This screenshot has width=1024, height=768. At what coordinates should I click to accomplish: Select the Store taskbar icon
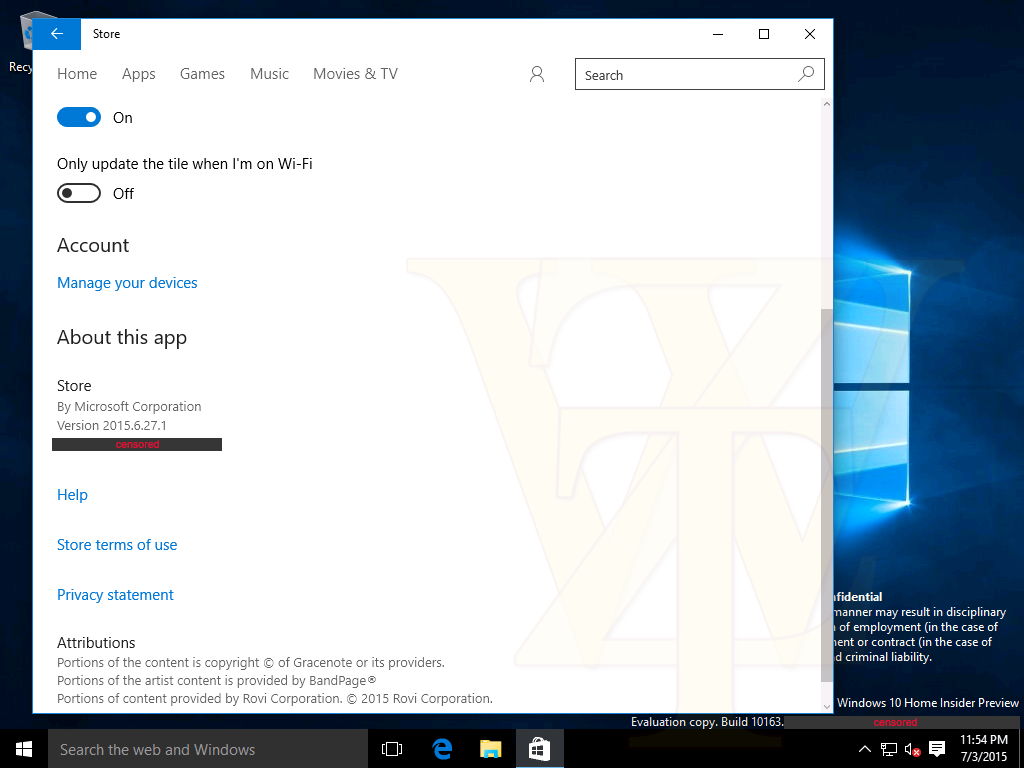539,749
